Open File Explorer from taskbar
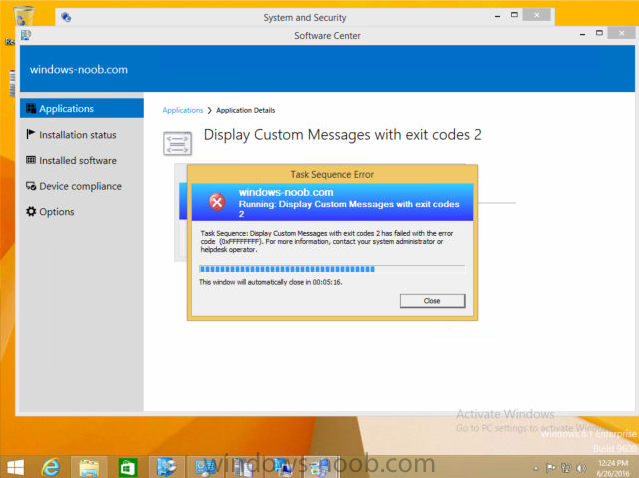Image resolution: width=639 pixels, height=478 pixels. (89, 467)
